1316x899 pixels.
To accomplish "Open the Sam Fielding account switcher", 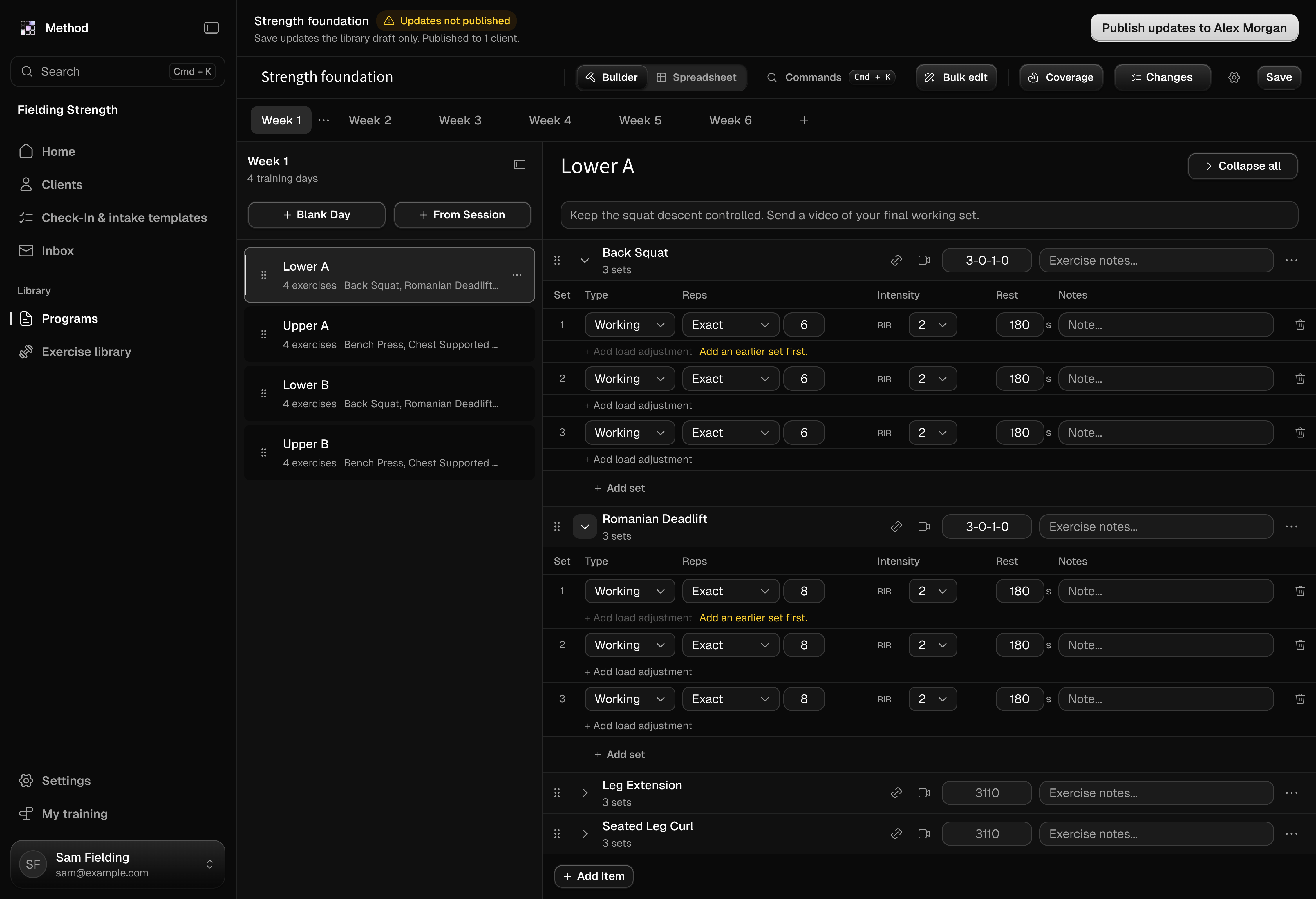I will 118,864.
